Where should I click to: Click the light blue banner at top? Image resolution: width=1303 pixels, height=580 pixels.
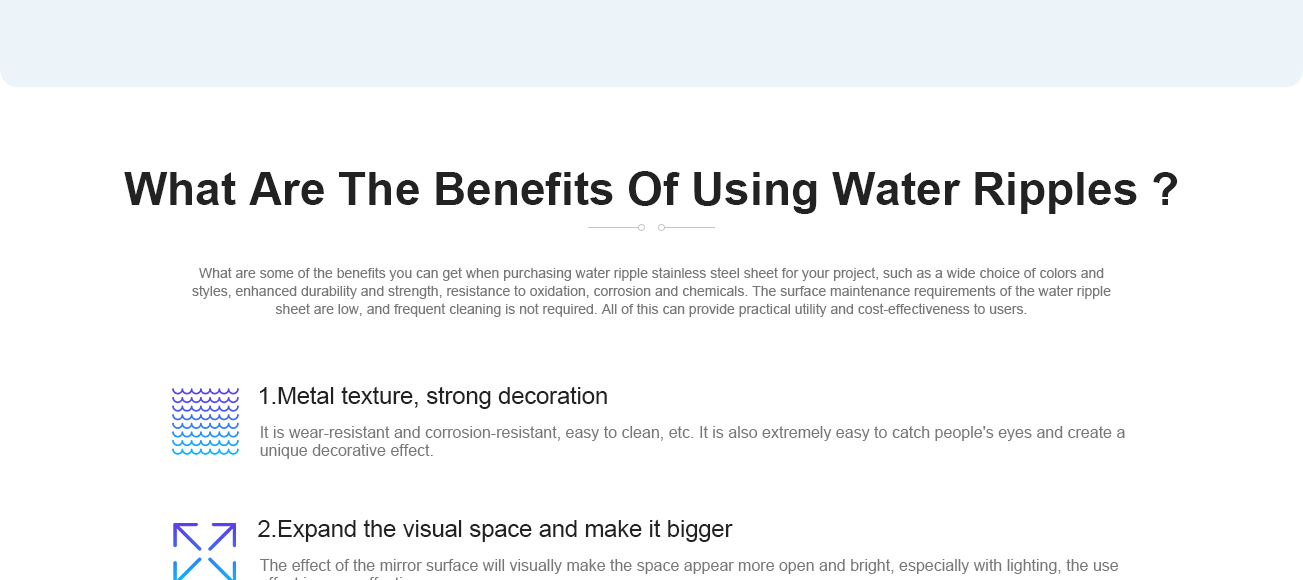(x=651, y=43)
